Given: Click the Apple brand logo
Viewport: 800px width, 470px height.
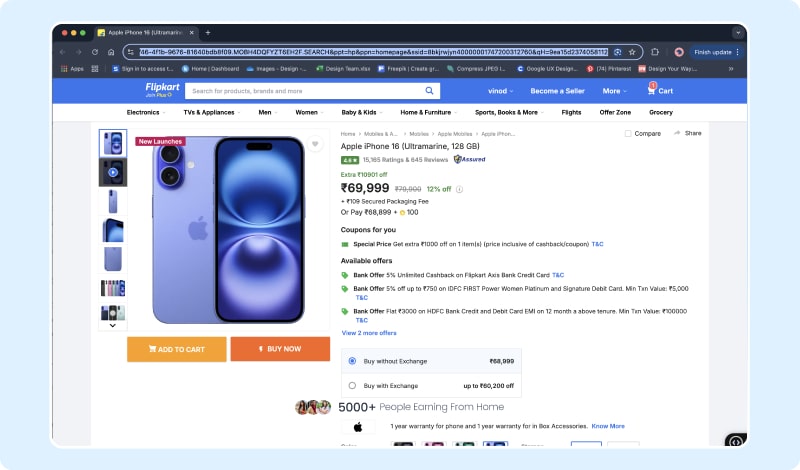Looking at the screenshot, I should click(x=358, y=427).
